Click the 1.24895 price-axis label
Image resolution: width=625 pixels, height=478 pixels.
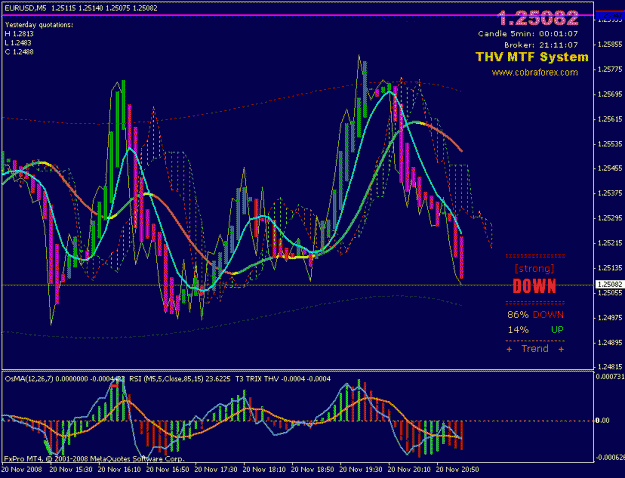tap(610, 342)
